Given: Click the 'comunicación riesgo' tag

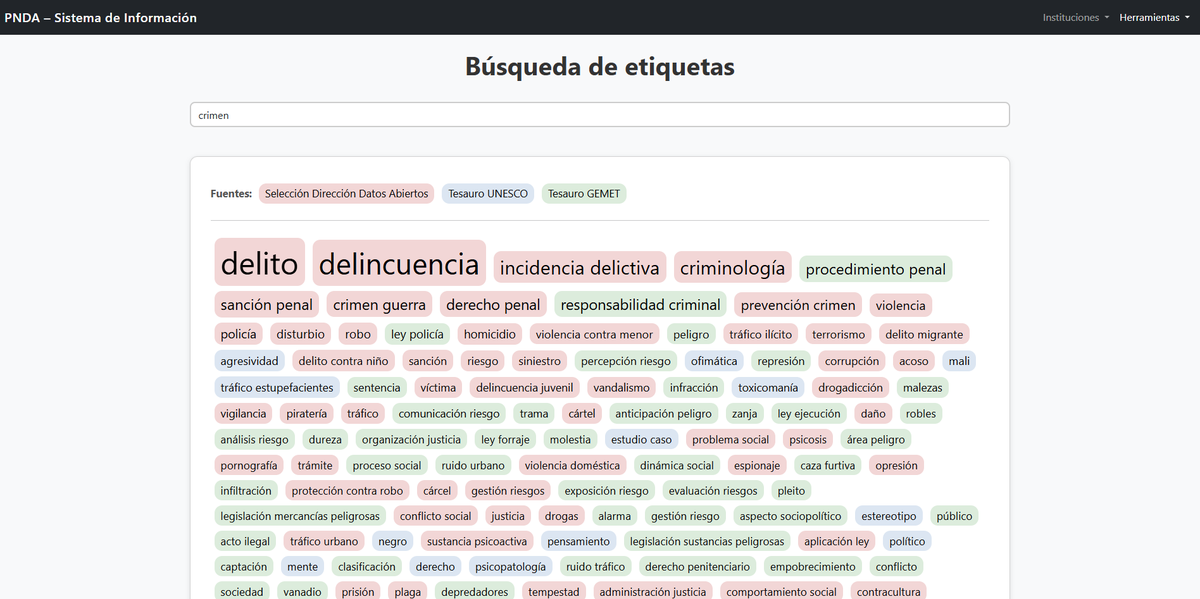Looking at the screenshot, I should coord(449,413).
